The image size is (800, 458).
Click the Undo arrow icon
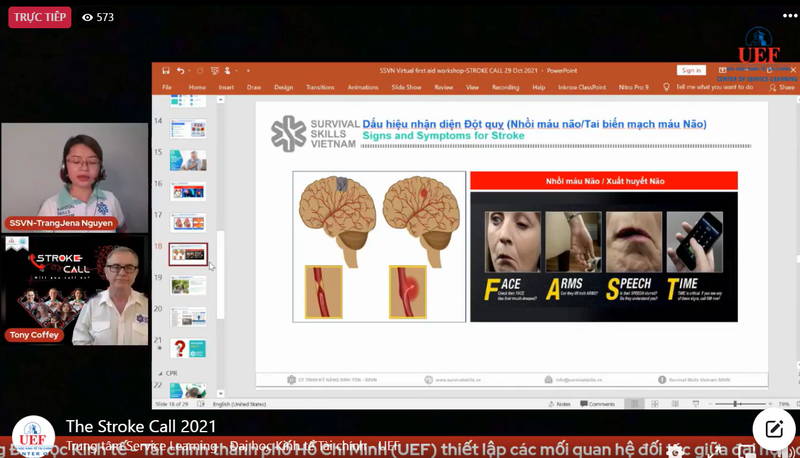click(180, 71)
